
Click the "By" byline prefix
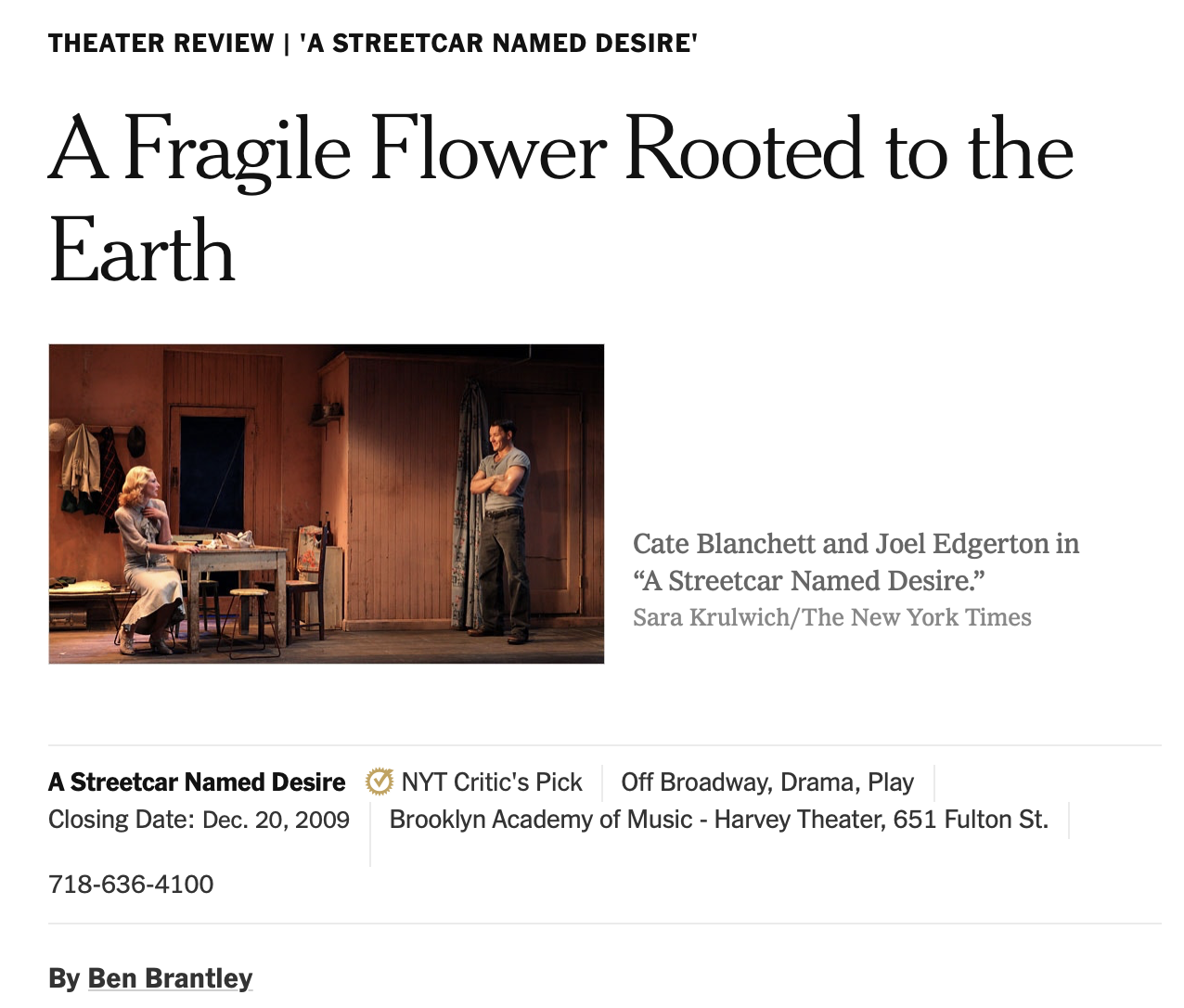coord(64,978)
